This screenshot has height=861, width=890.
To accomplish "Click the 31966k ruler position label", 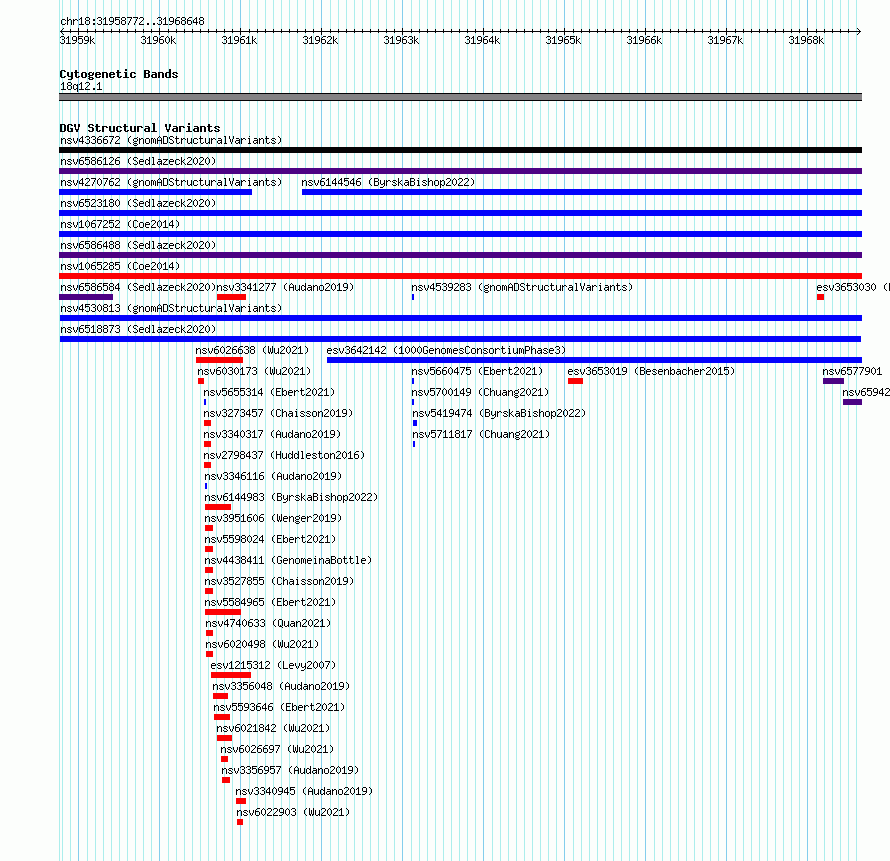I will pos(644,40).
